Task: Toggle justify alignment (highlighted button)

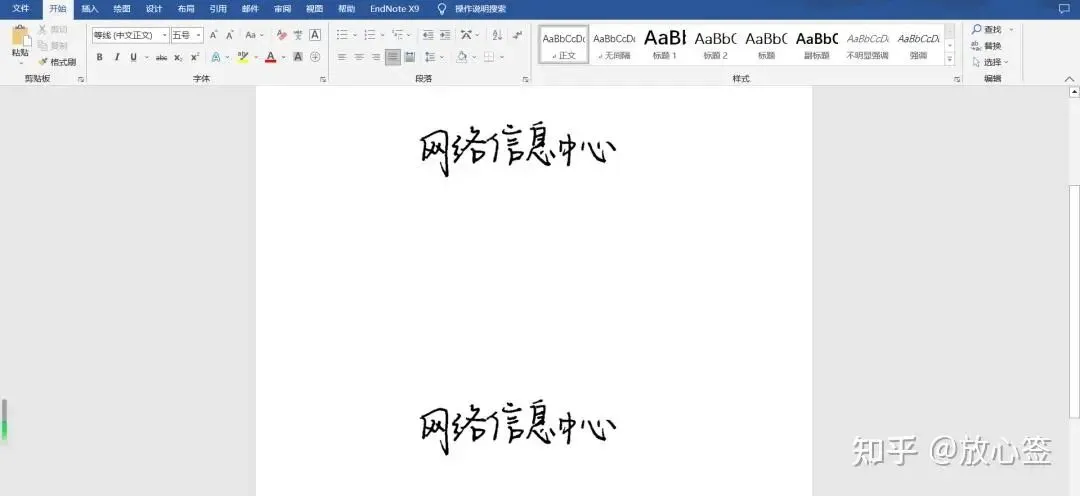Action: (393, 57)
